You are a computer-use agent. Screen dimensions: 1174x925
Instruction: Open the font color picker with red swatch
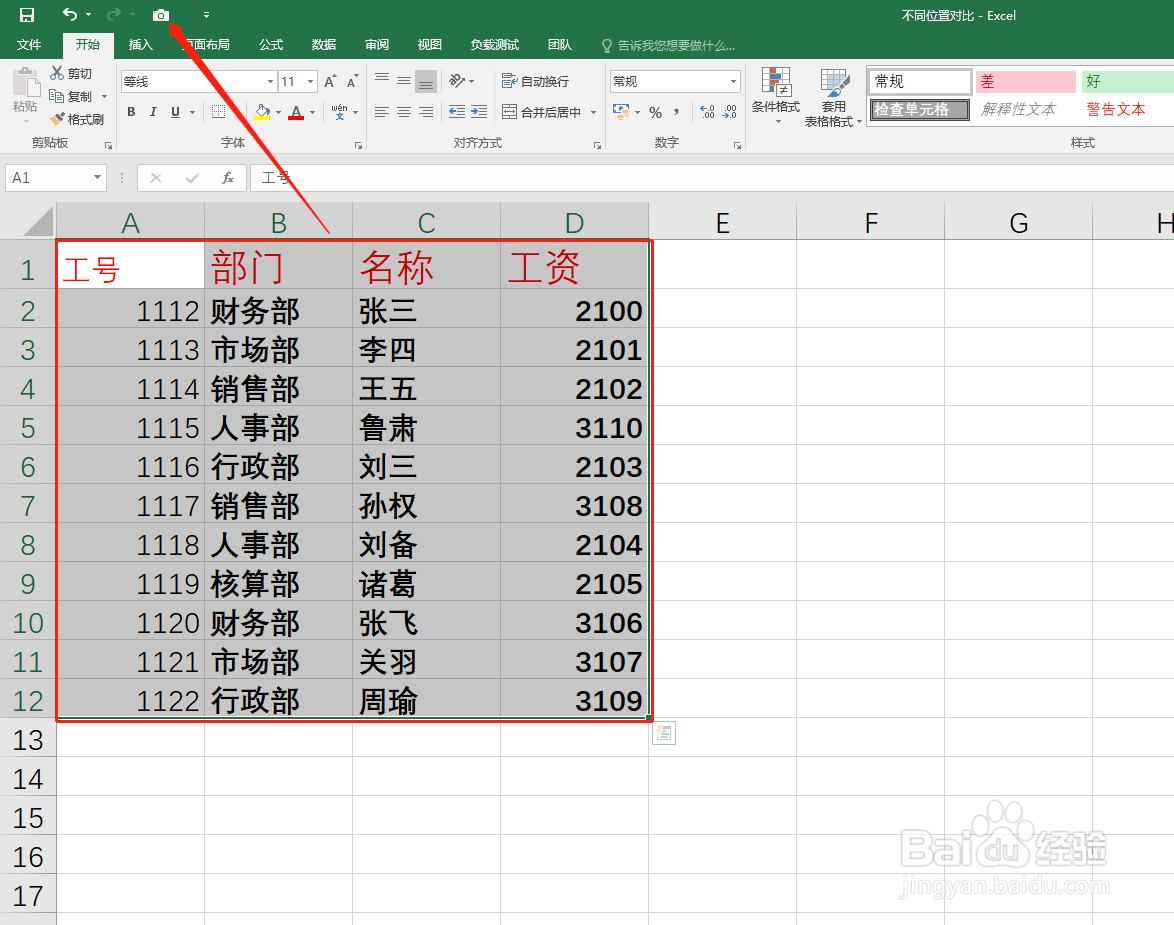pos(297,111)
